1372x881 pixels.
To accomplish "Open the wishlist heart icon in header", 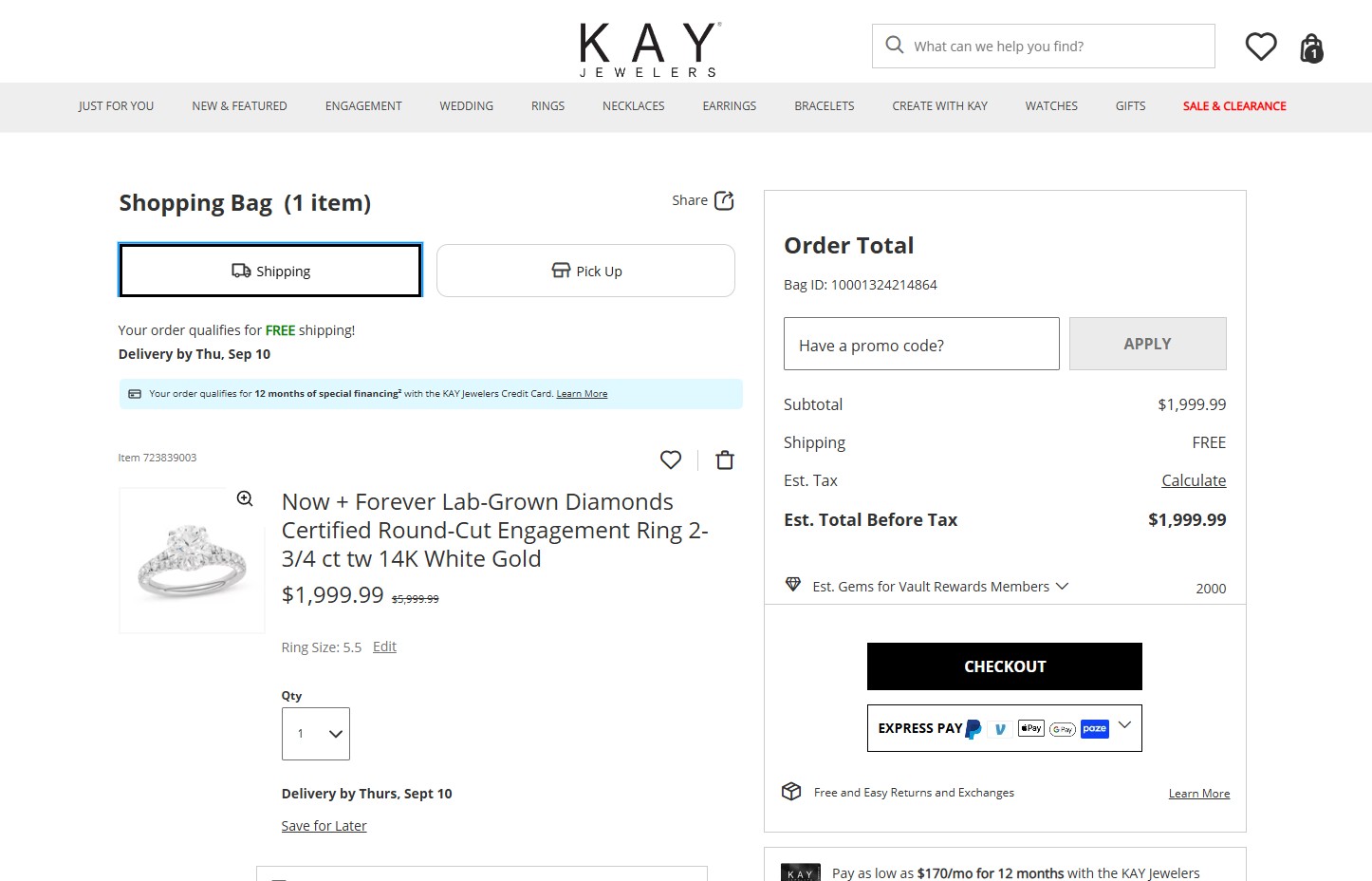I will (x=1261, y=47).
